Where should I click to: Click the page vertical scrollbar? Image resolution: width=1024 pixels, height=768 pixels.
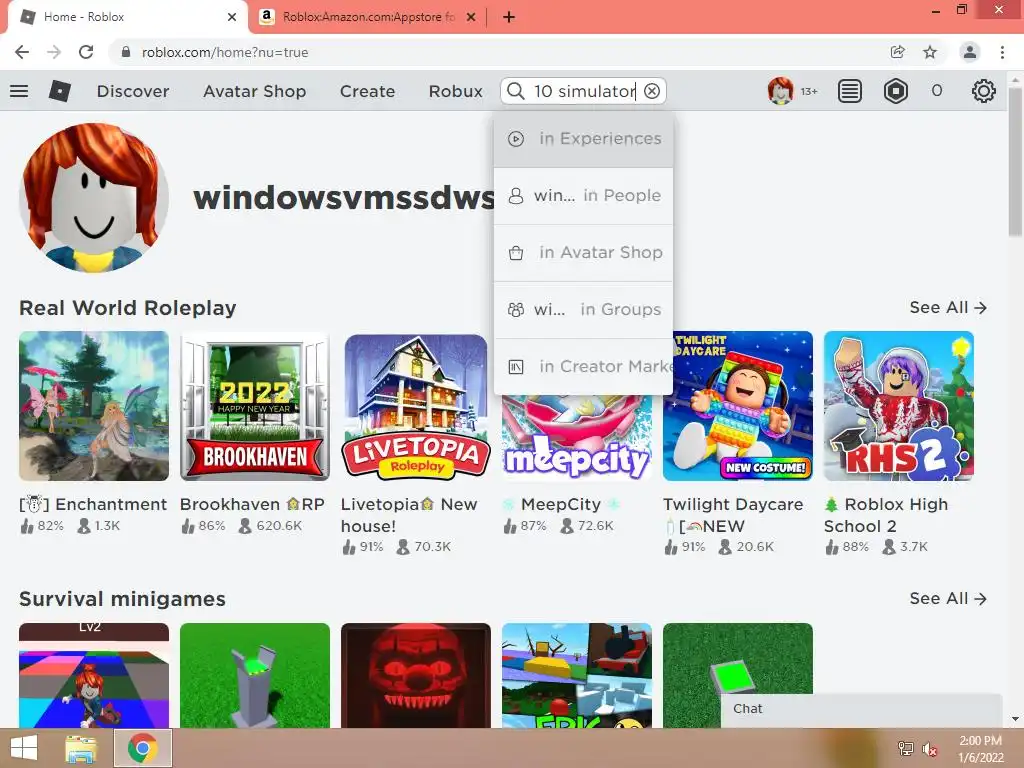click(1015, 163)
